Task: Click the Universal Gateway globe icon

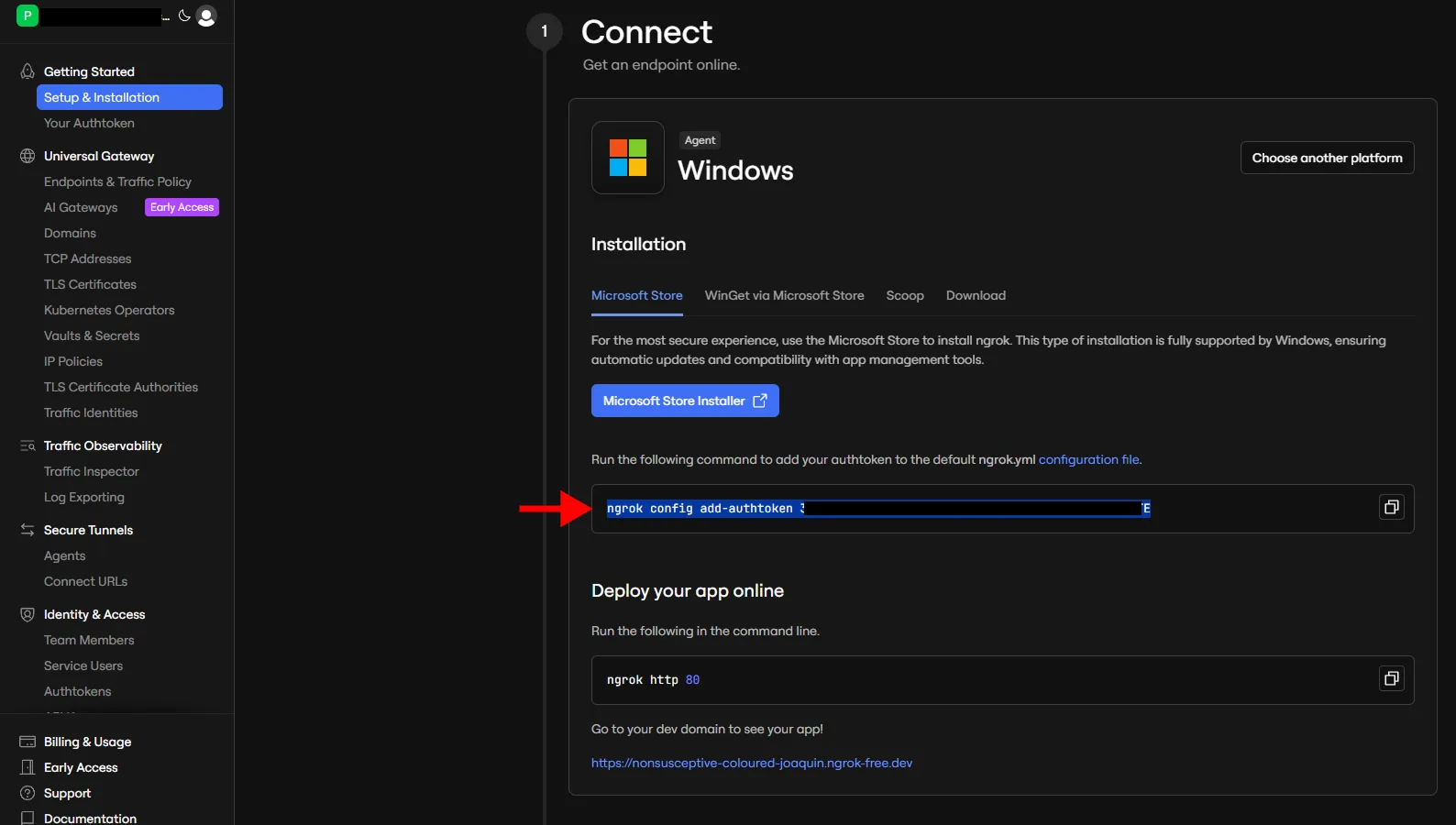Action: click(x=28, y=156)
